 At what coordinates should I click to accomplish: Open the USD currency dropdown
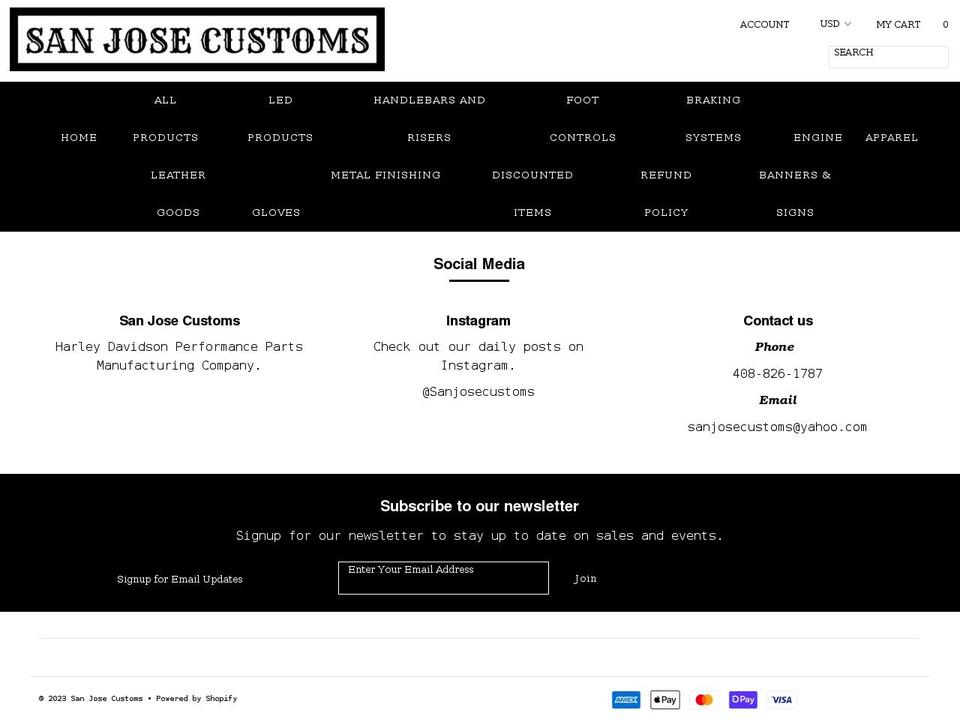click(835, 24)
